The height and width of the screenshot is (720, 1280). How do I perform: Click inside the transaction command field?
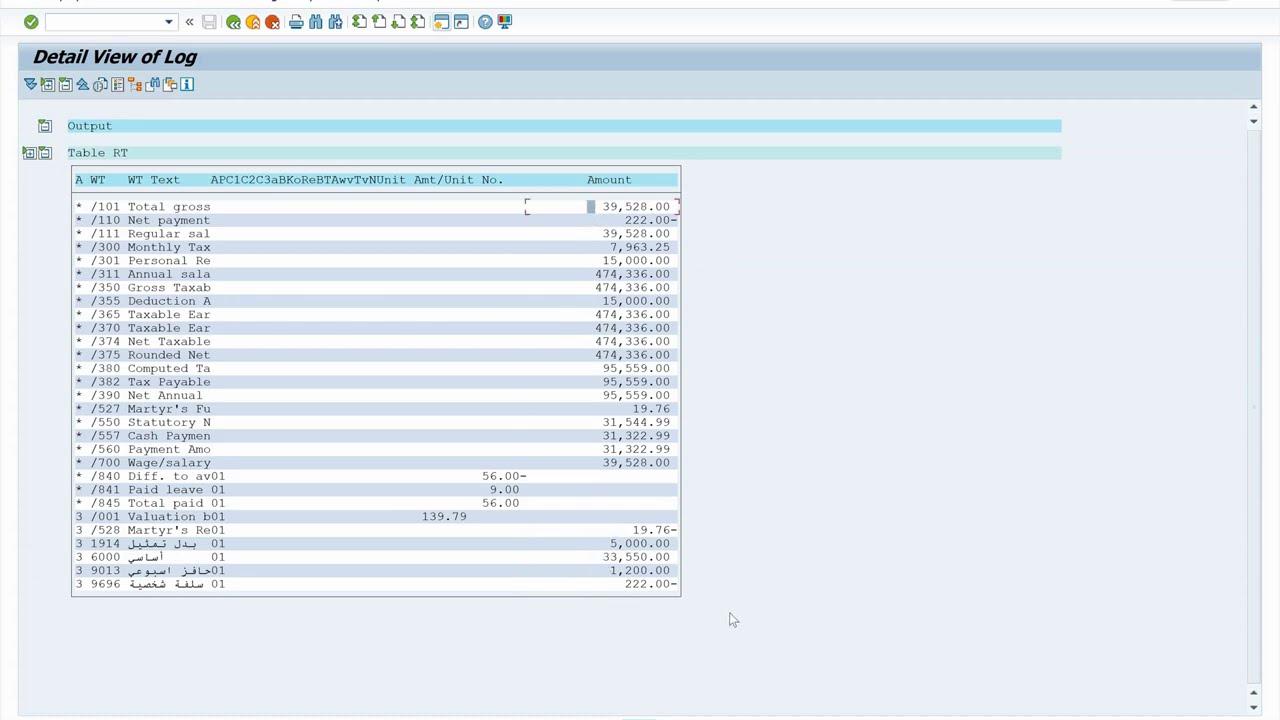[x=103, y=22]
